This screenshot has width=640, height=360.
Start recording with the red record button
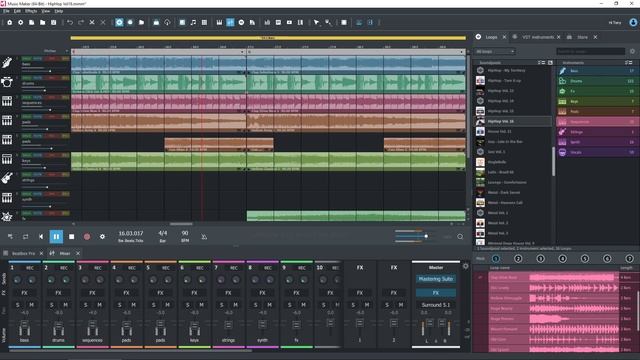point(87,236)
